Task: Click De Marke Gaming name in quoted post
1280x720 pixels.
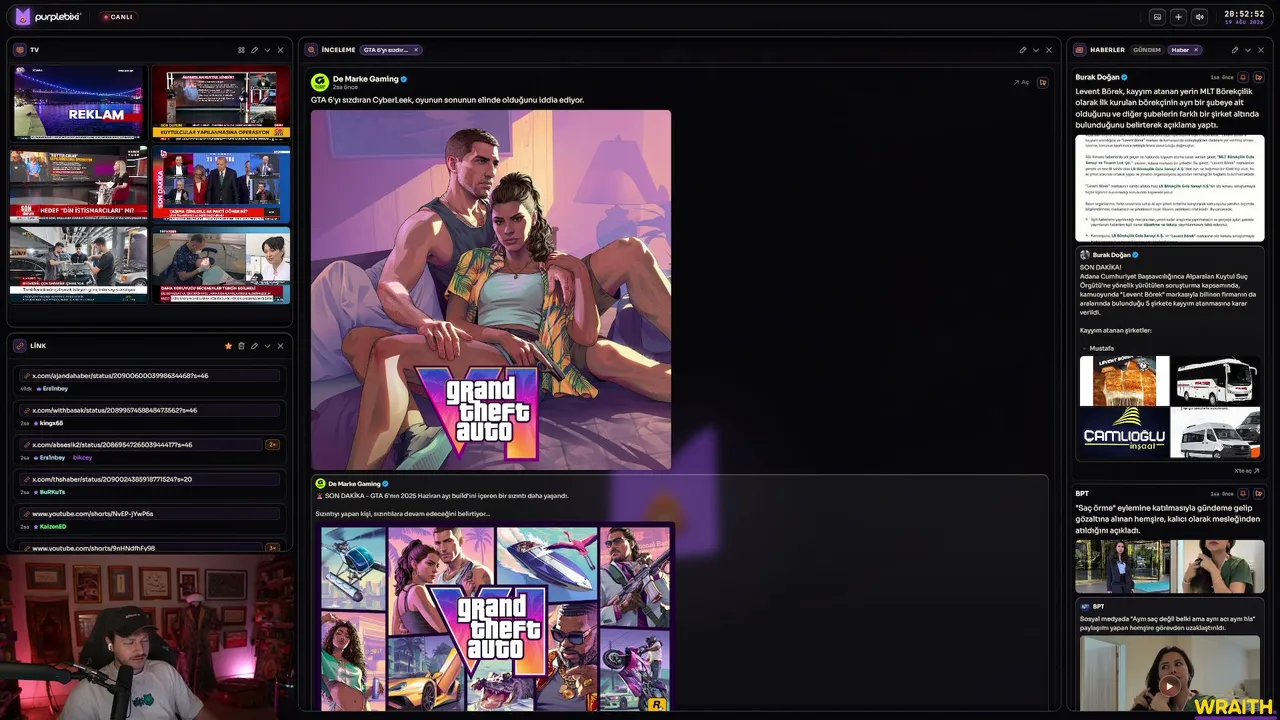Action: tap(354, 484)
